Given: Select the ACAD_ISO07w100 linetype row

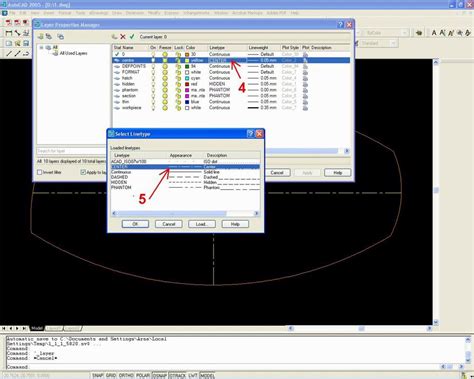Looking at the screenshot, I should (185, 161).
